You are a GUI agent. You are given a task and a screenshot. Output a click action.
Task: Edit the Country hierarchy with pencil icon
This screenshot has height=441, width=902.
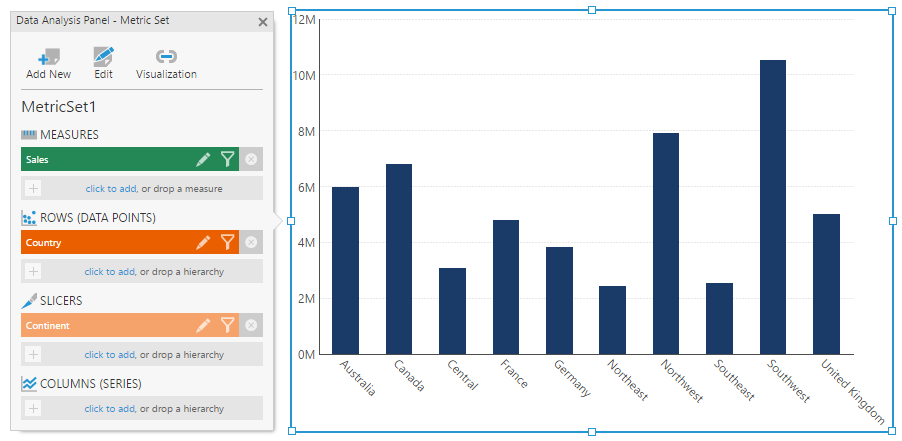203,242
